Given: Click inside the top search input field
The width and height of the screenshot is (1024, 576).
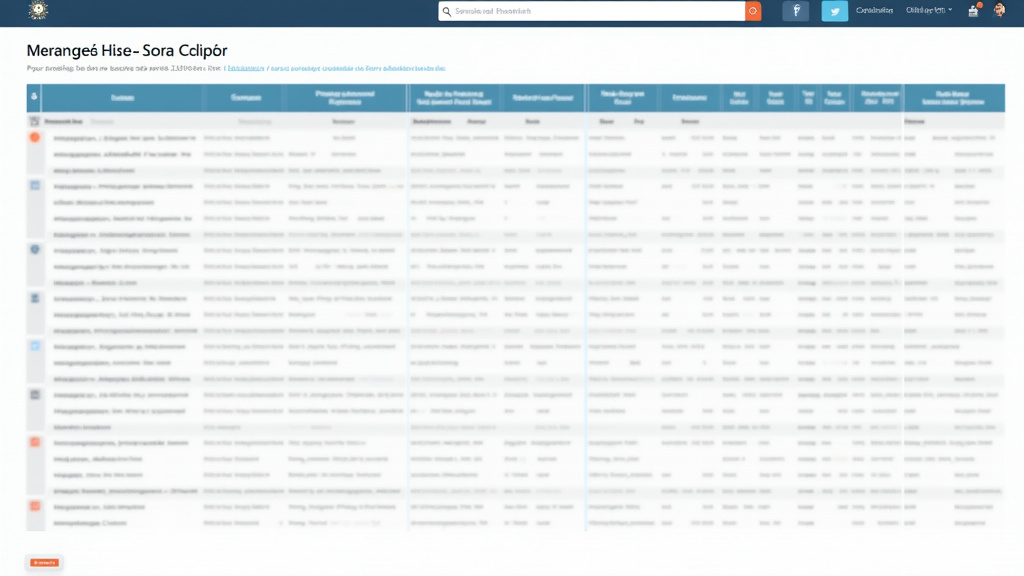Looking at the screenshot, I should [x=590, y=11].
